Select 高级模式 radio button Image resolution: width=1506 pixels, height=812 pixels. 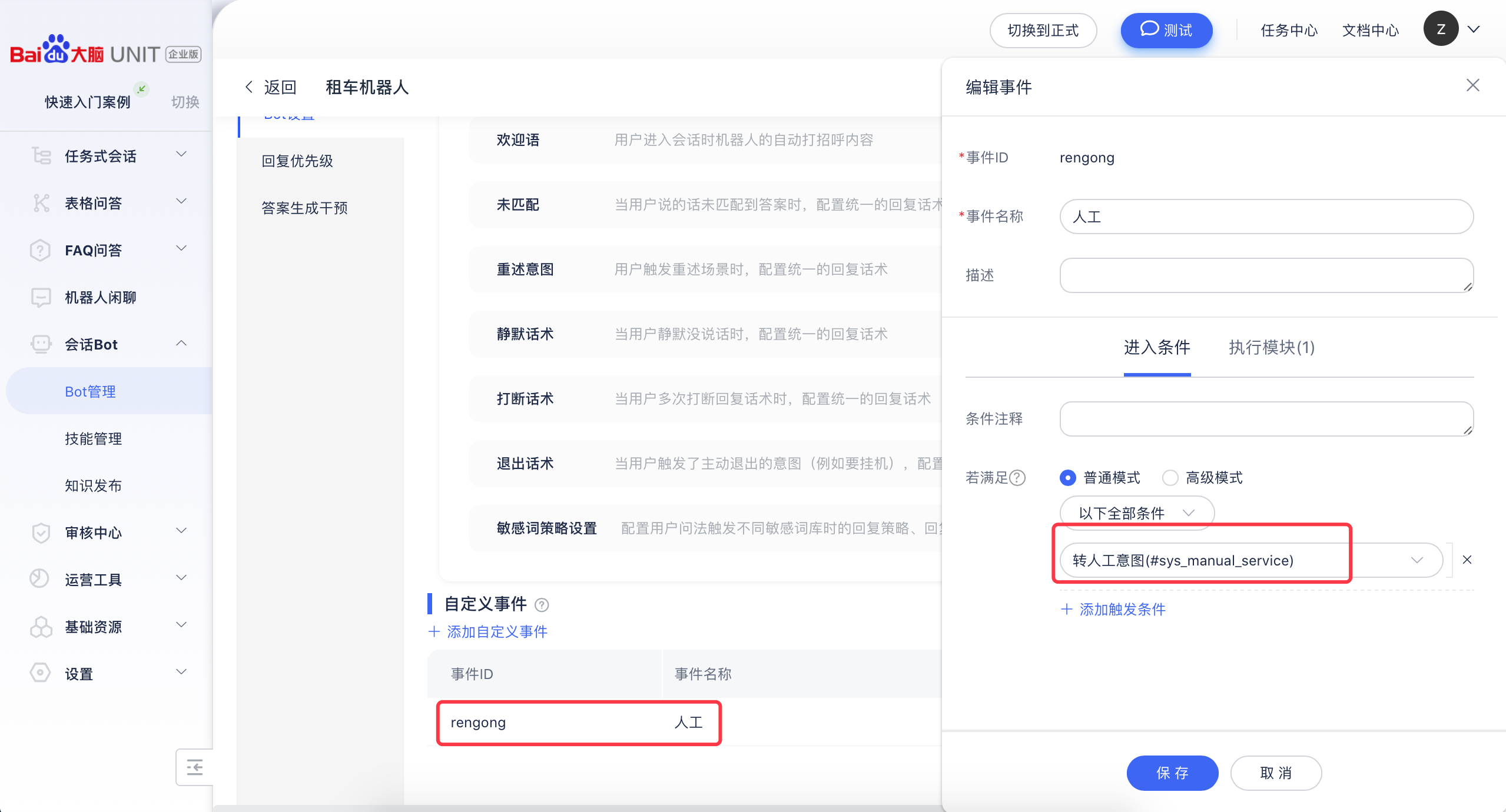(x=1170, y=478)
